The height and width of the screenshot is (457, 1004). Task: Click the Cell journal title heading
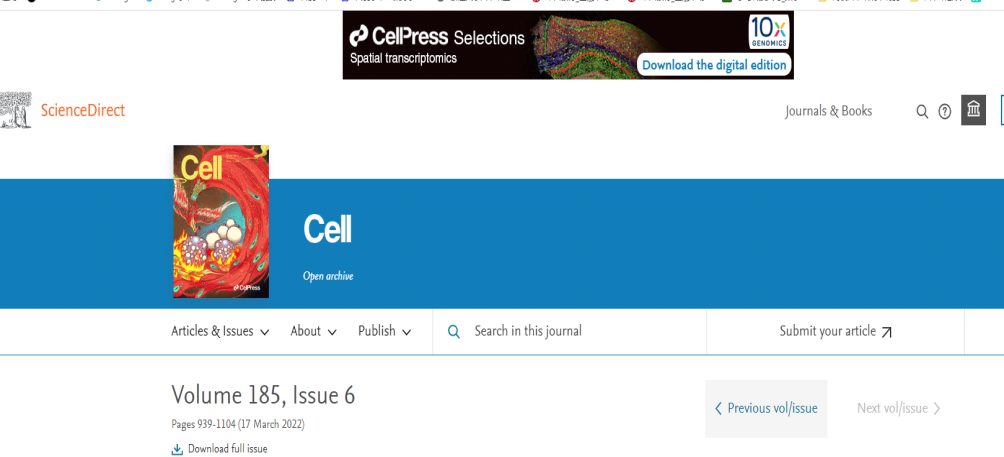pos(327,230)
